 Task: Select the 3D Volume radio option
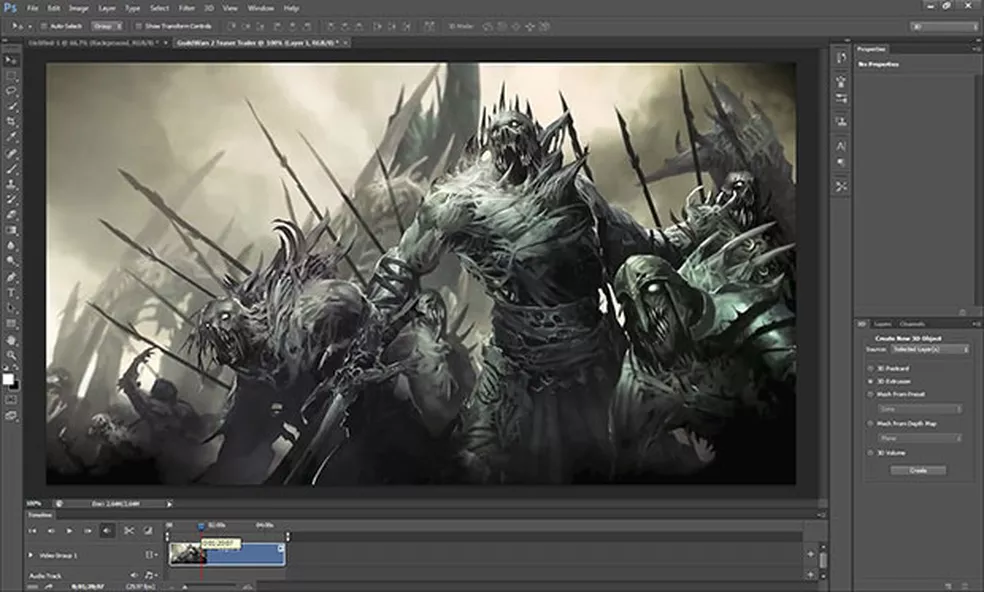869,453
